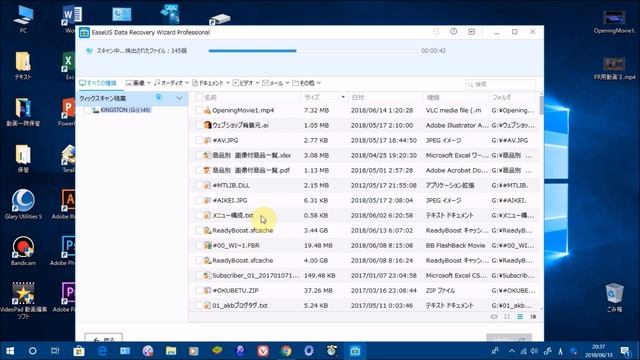This screenshot has height=360, width=640.
Task: Click the icon beside クイックスキャン結果
Action: 159,98
